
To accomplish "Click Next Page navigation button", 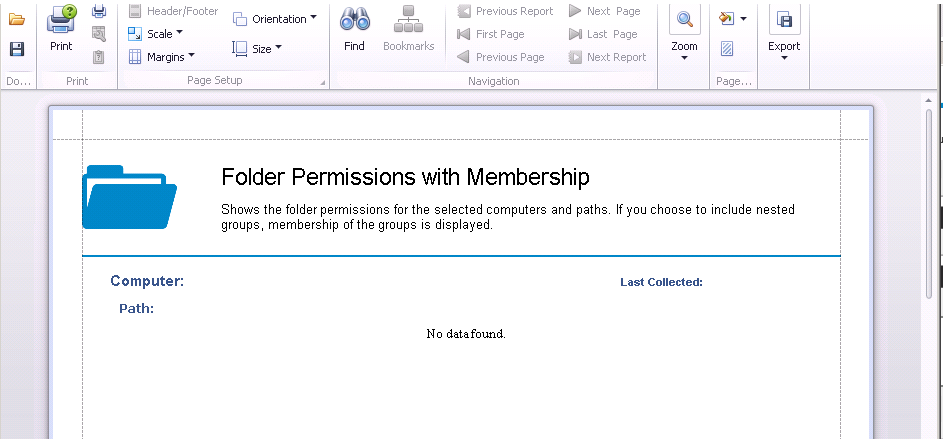I will pyautogui.click(x=604, y=11).
